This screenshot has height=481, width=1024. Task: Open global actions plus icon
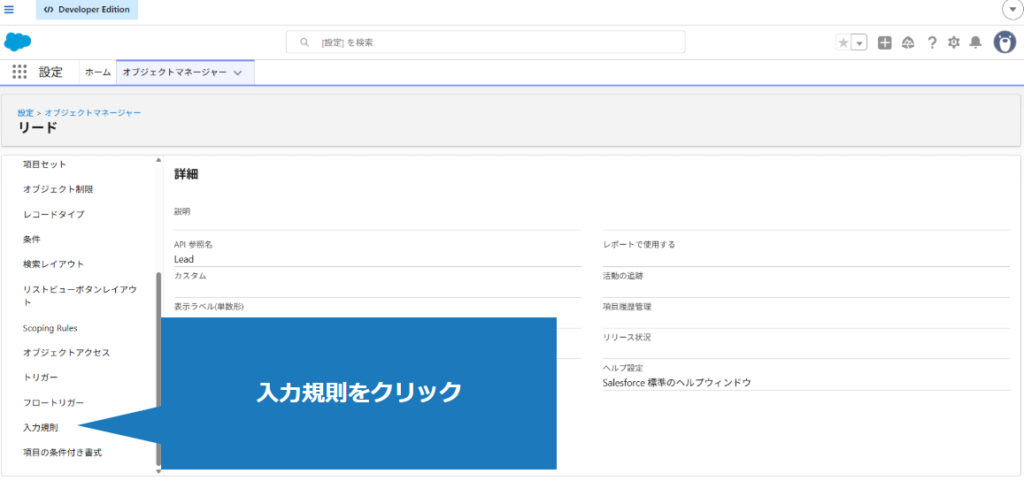point(884,42)
